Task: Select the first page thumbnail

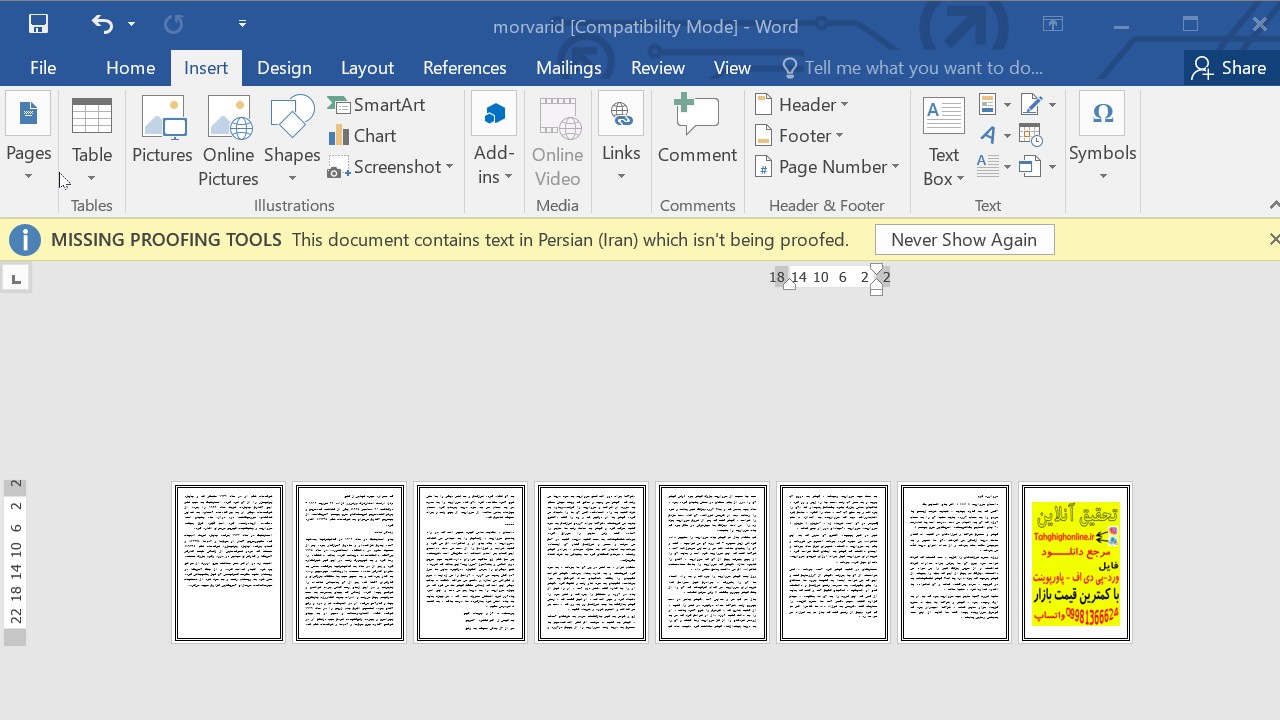Action: click(229, 562)
